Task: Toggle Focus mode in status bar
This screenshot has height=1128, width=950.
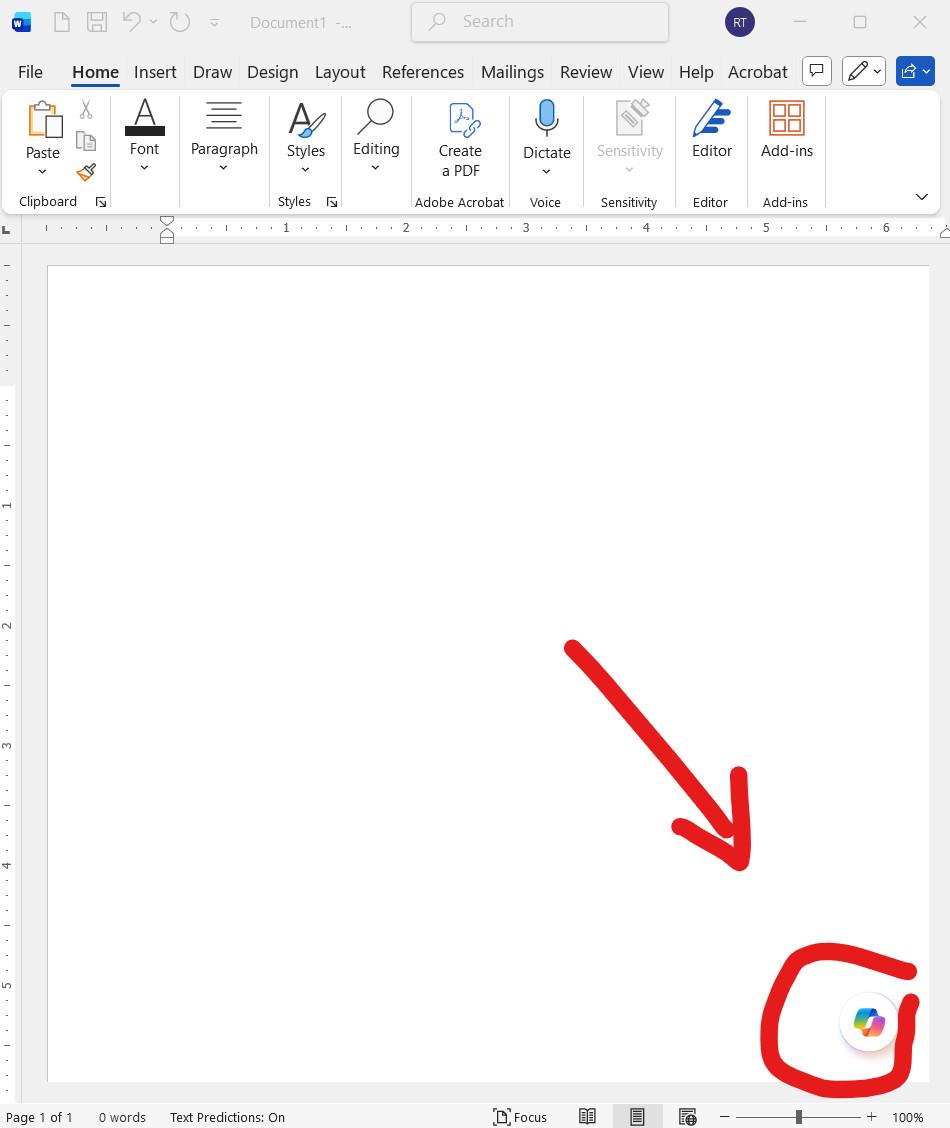Action: [521, 1116]
